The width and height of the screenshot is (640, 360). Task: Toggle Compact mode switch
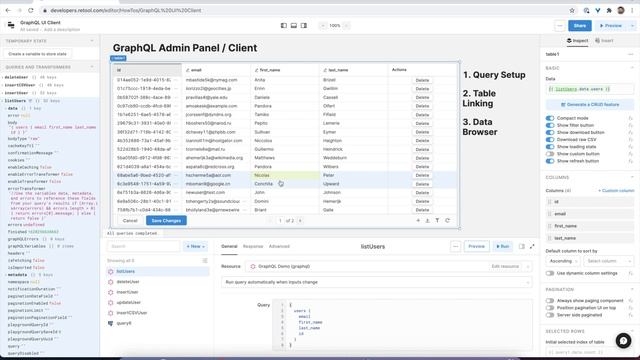click(550, 118)
